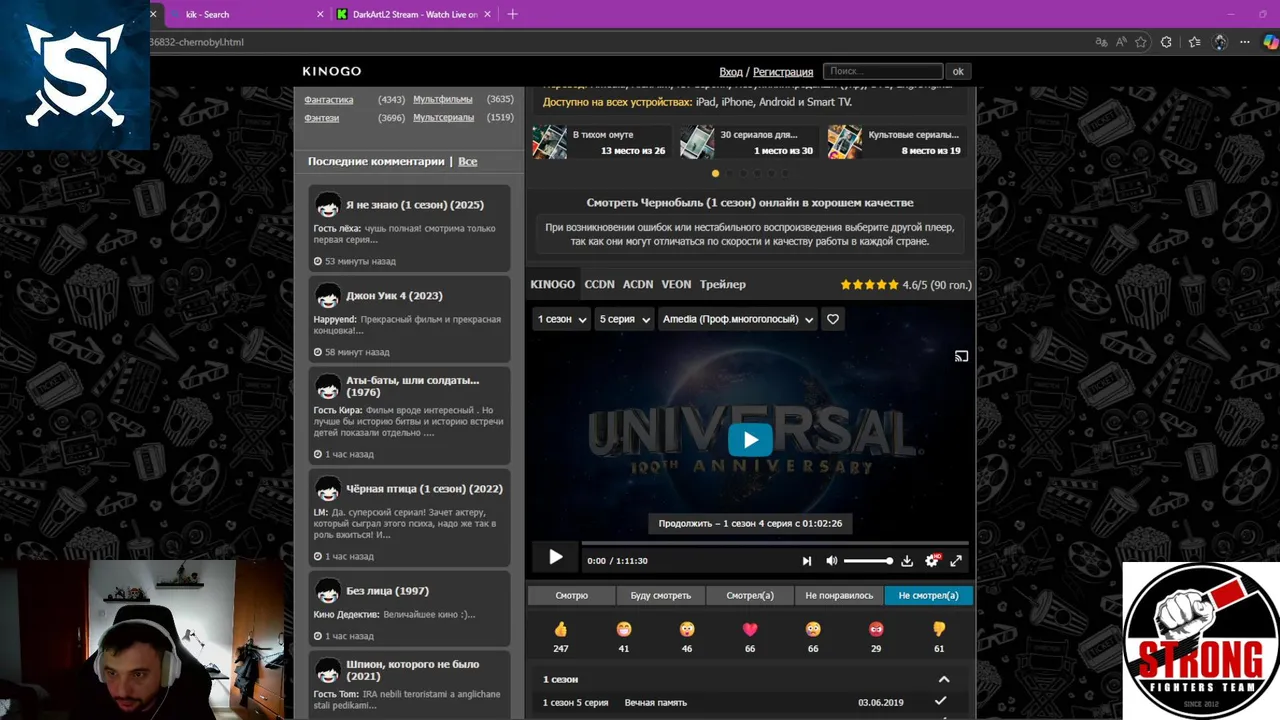The height and width of the screenshot is (720, 1280).
Task: Collapse the 1 сезон episode list
Action: (943, 679)
